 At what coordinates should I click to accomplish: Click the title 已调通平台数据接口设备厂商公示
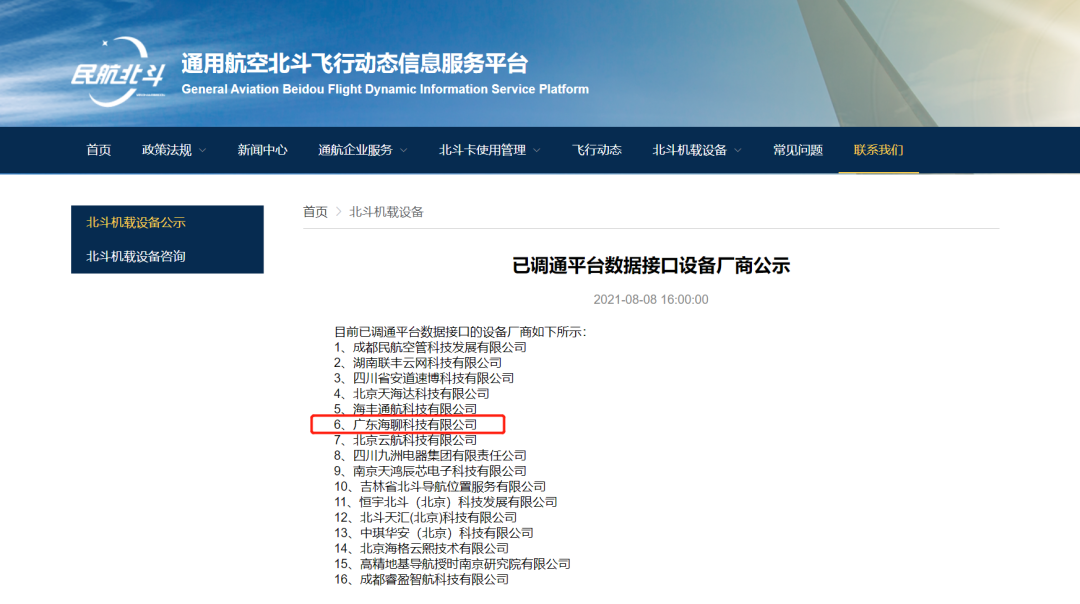[651, 266]
